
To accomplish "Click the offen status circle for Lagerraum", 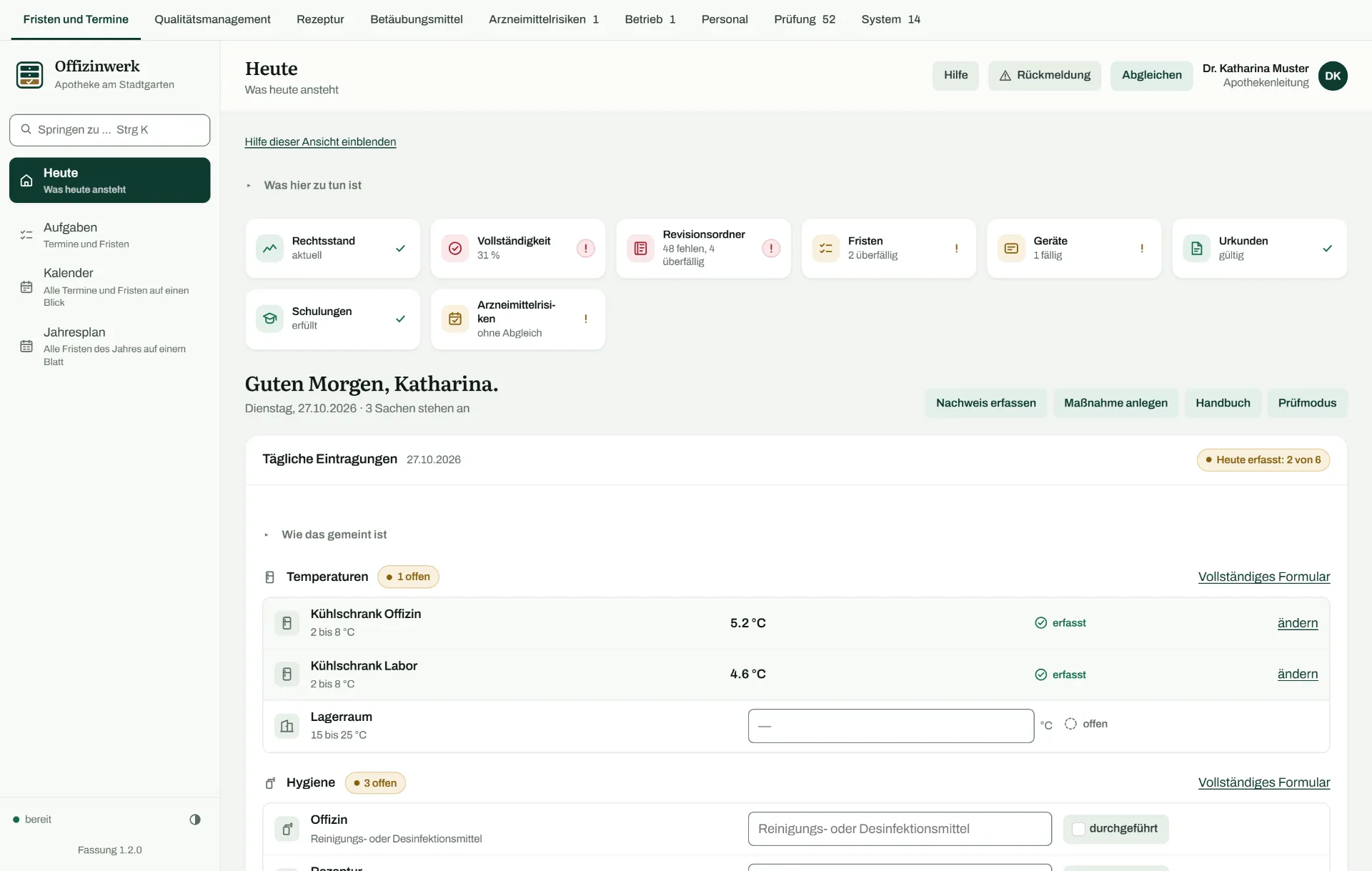I will click(1070, 724).
